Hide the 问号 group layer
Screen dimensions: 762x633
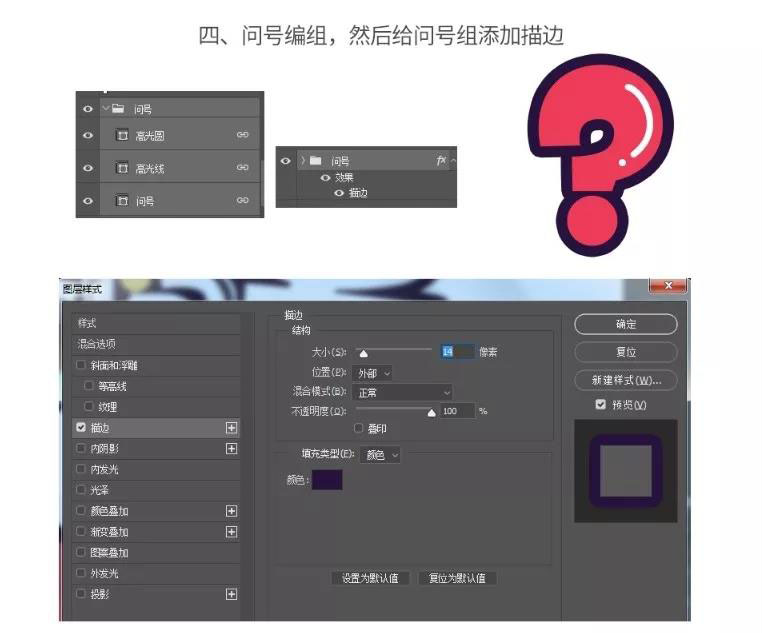coord(87,109)
